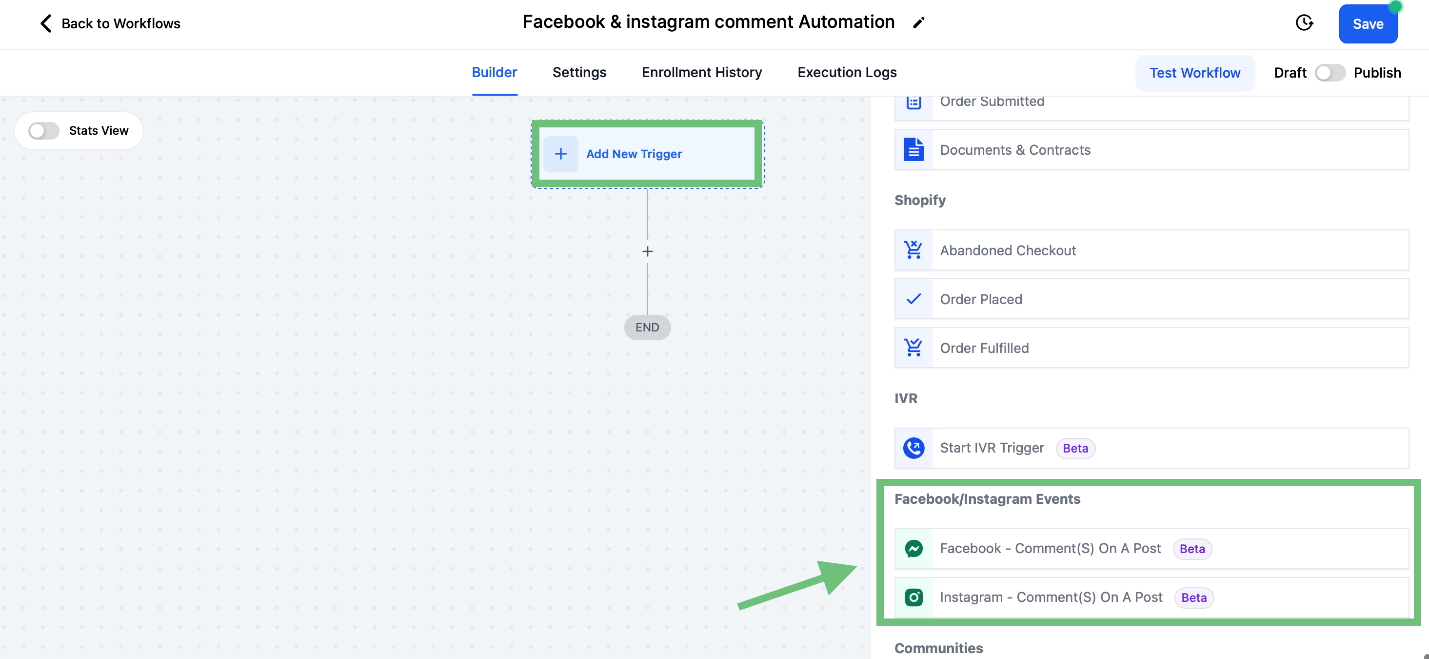The height and width of the screenshot is (659, 1429).
Task: Click Order Placed checkmark icon
Action: click(x=914, y=299)
